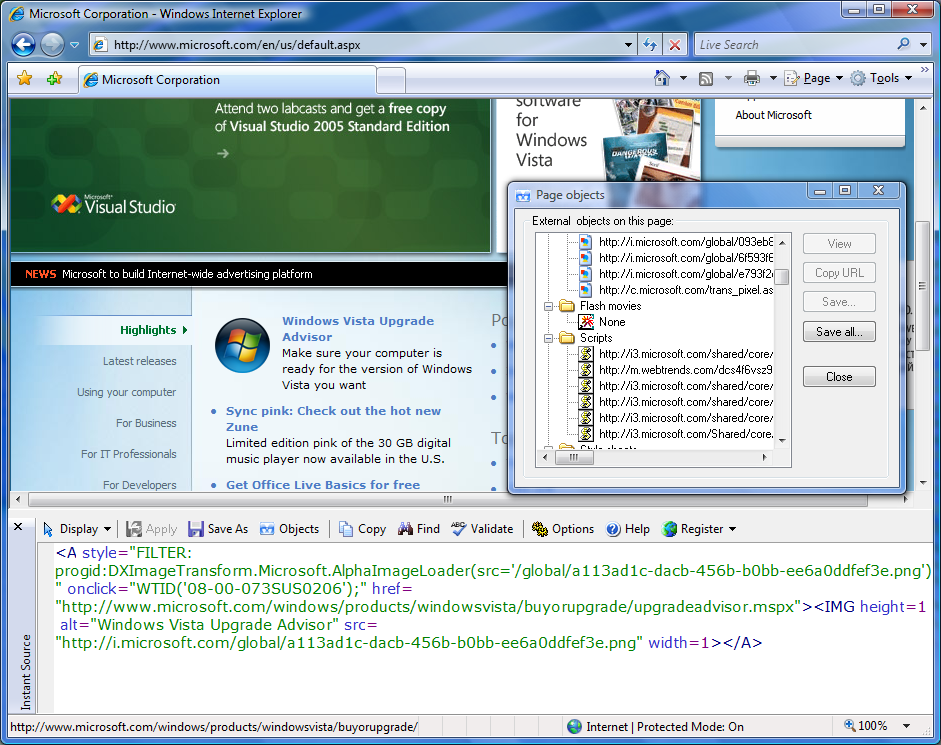Open the Tools menu in IE

point(883,78)
